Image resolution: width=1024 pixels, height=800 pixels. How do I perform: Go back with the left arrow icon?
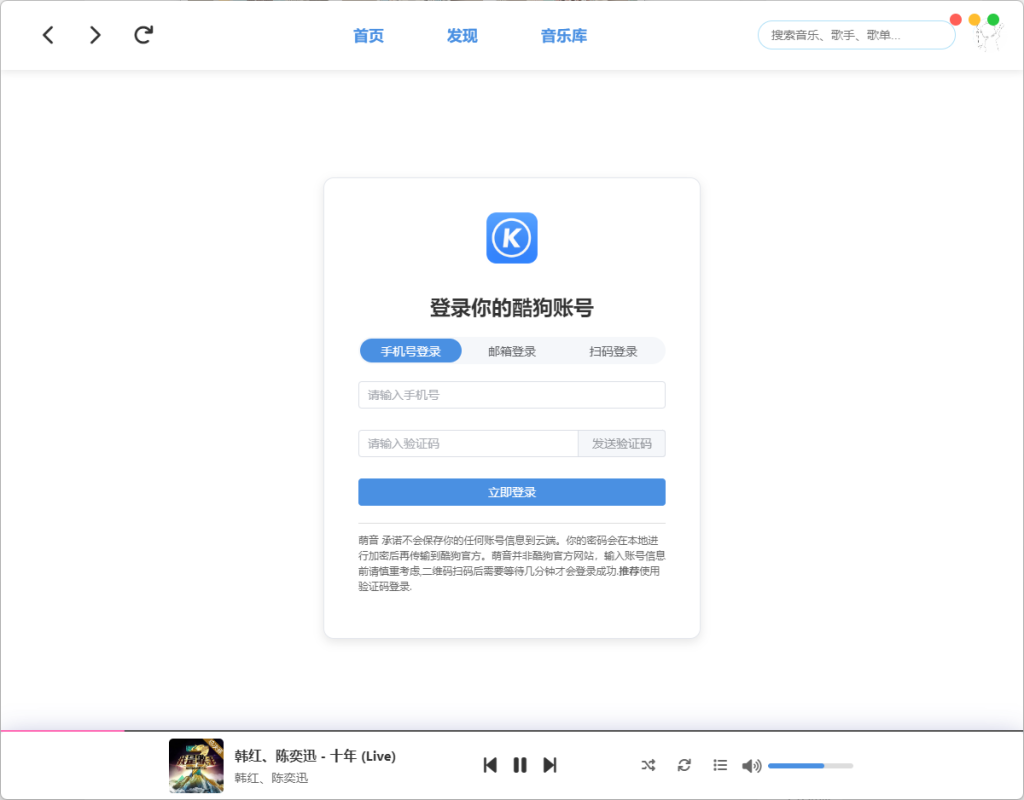[48, 35]
